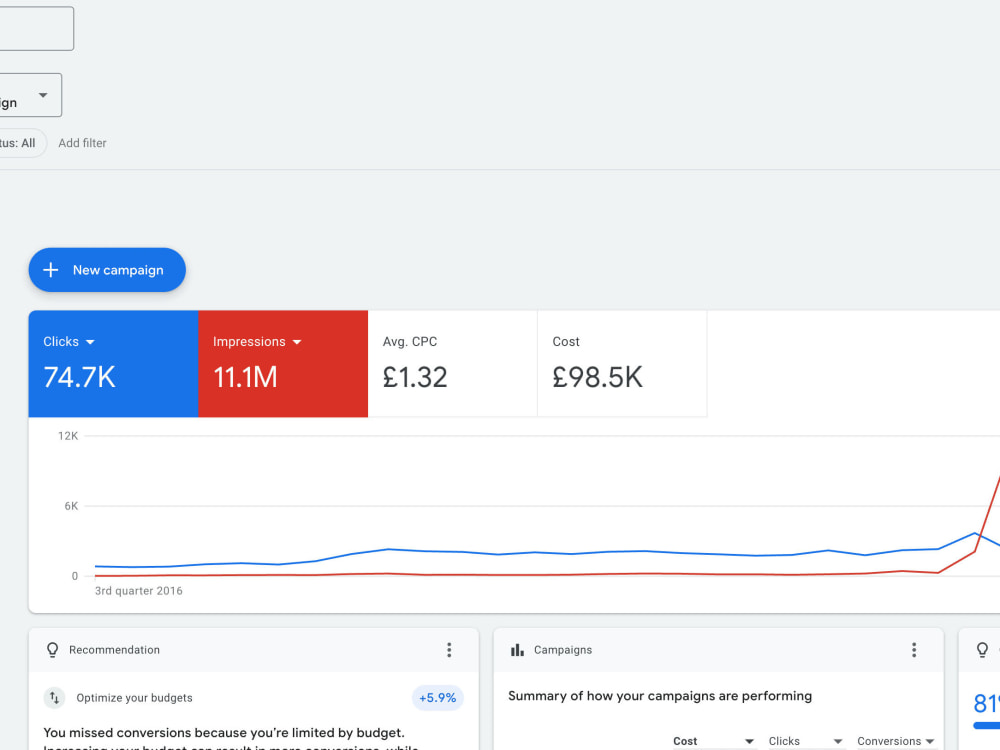
Task: Click the empty input box at top left
Action: tap(35, 29)
